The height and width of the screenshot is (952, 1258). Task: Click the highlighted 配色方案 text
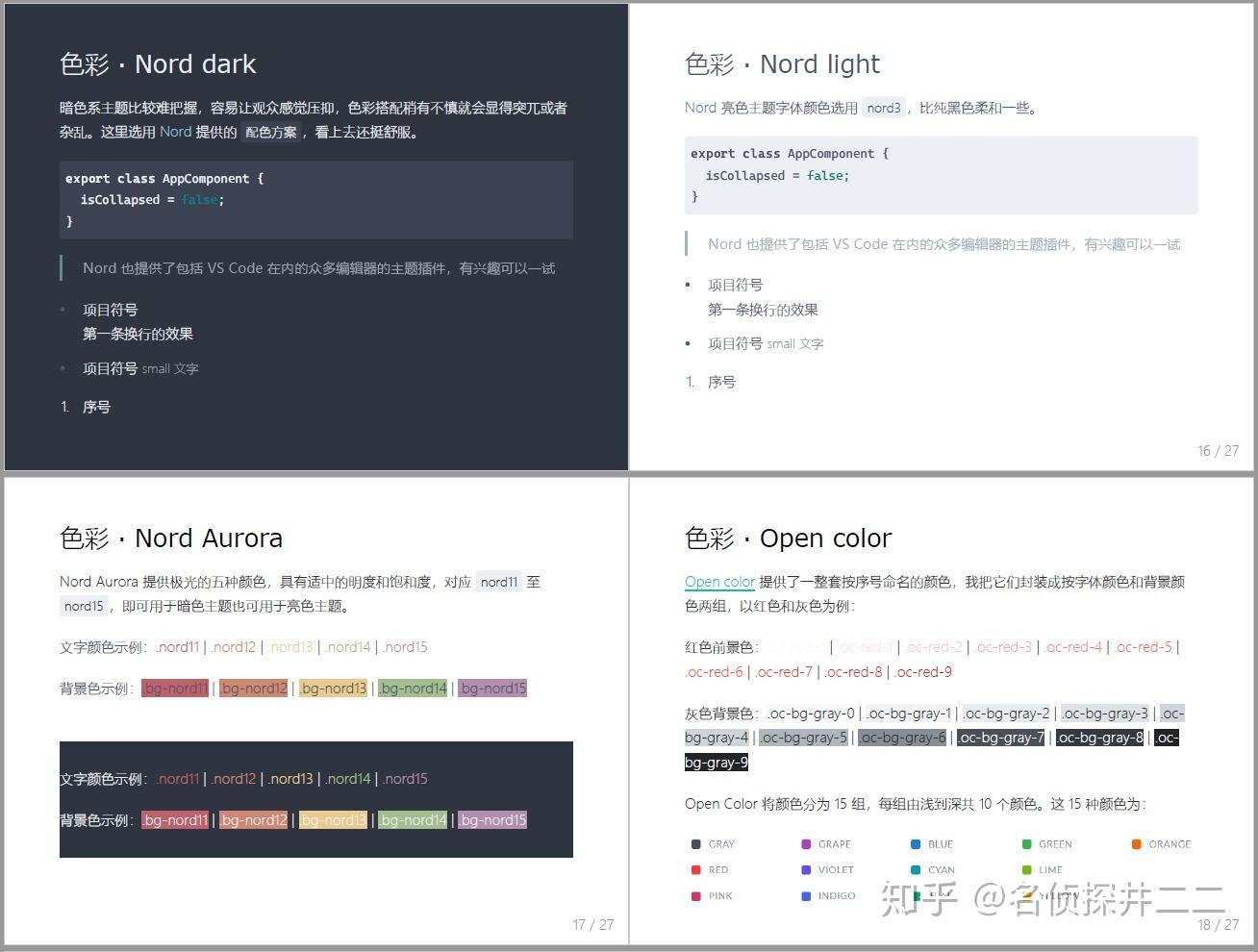pos(272,132)
